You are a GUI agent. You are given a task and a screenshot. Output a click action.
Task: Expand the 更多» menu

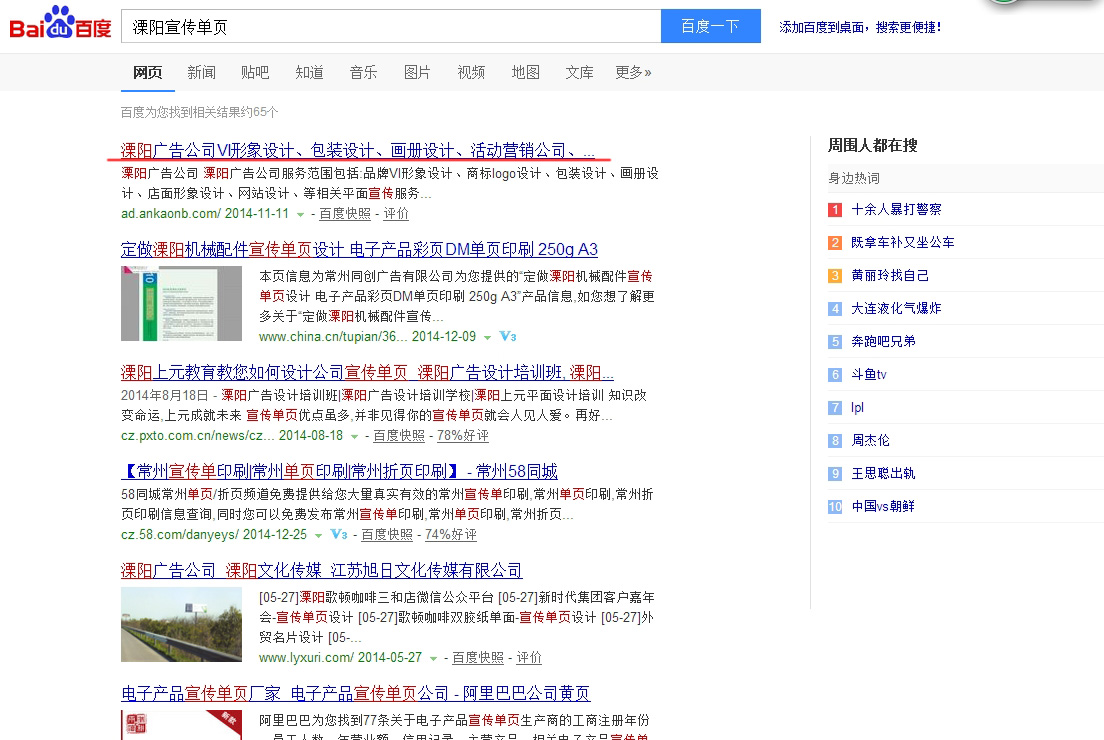pos(633,73)
